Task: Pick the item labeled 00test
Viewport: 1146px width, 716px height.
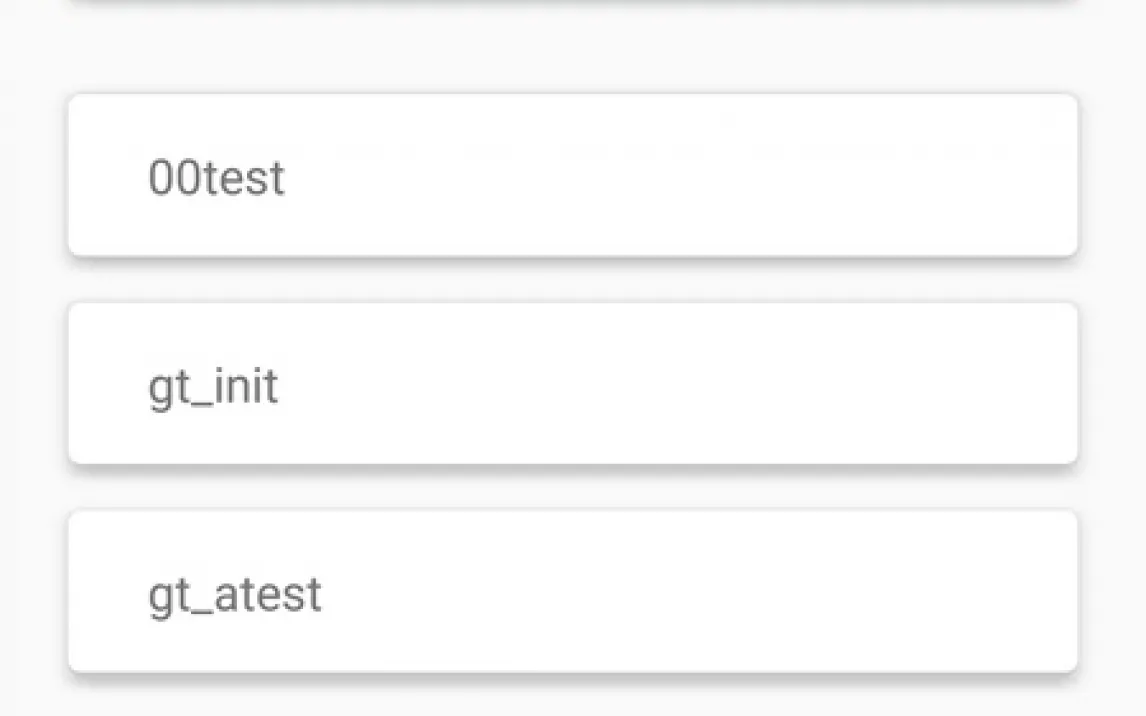Action: coord(572,176)
